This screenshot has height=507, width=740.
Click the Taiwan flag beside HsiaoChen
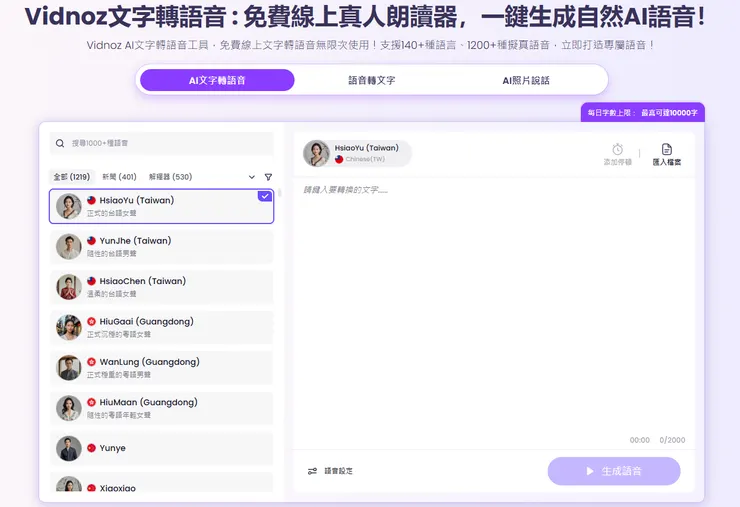click(92, 281)
